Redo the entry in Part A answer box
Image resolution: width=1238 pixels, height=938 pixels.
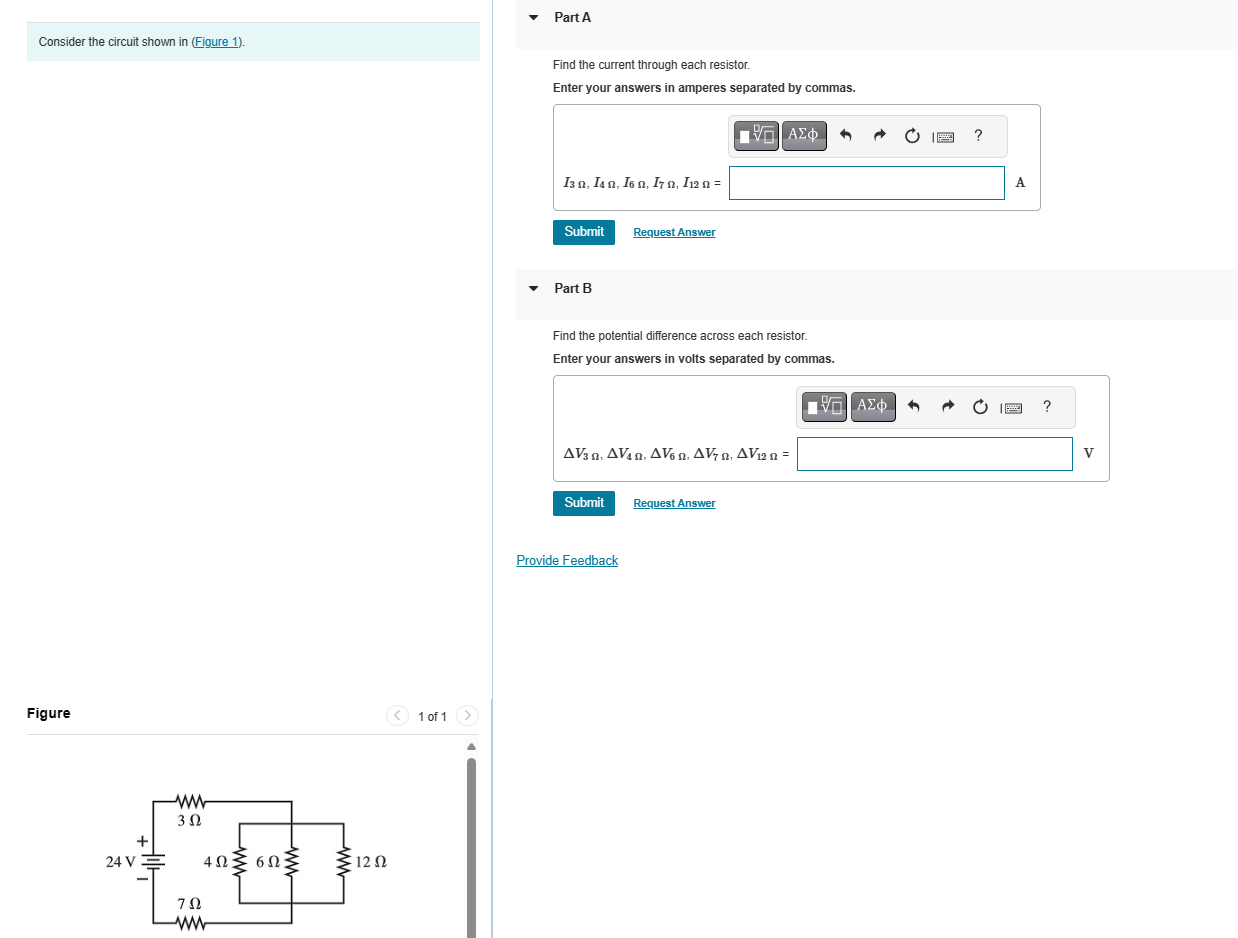pyautogui.click(x=879, y=136)
